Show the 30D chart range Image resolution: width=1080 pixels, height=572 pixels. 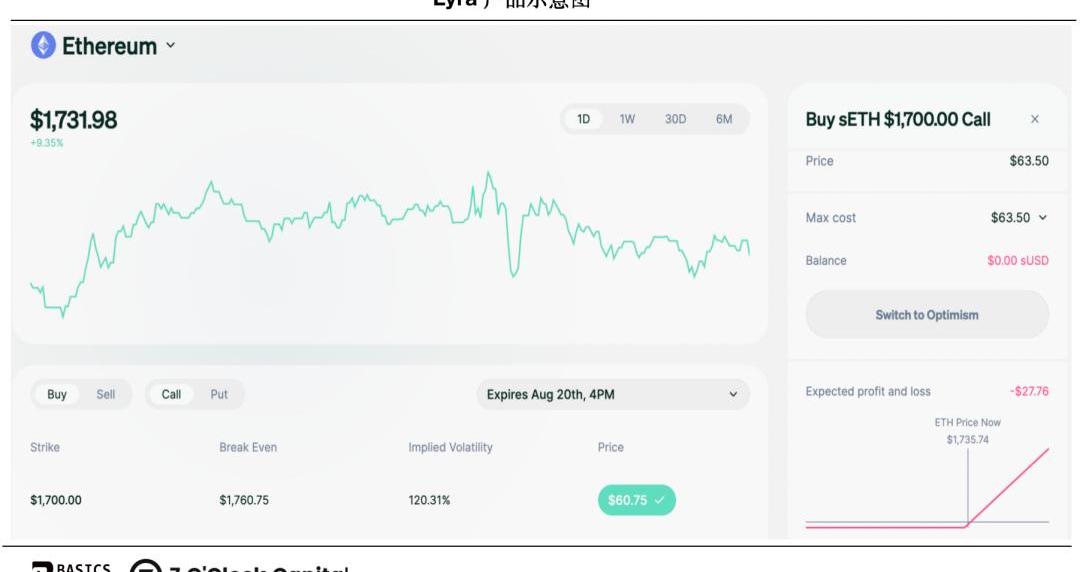tap(675, 119)
